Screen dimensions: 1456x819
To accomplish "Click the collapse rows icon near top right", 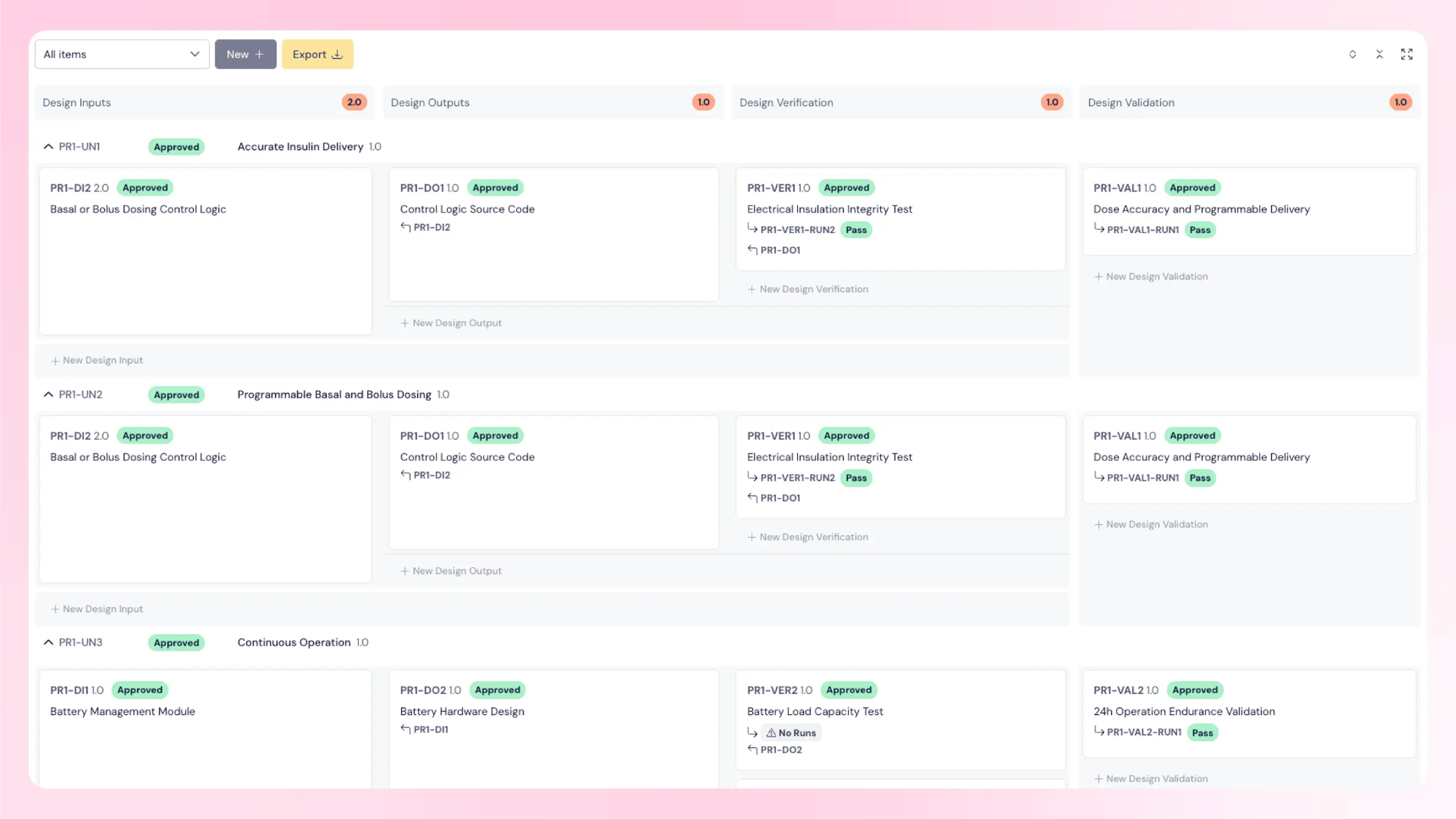I will point(1380,54).
